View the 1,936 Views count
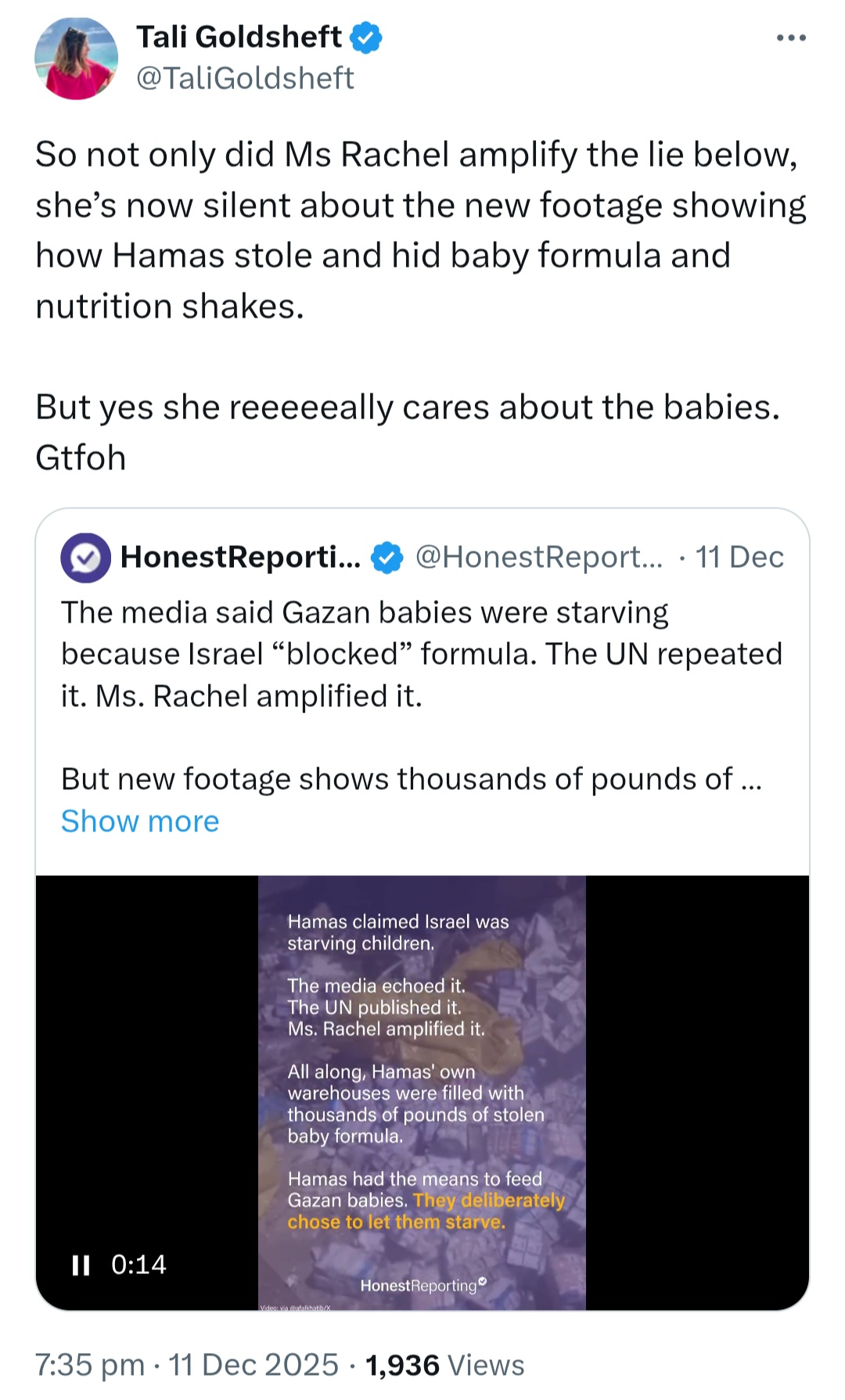Screen dimensions: 845x1400 coord(444,1365)
